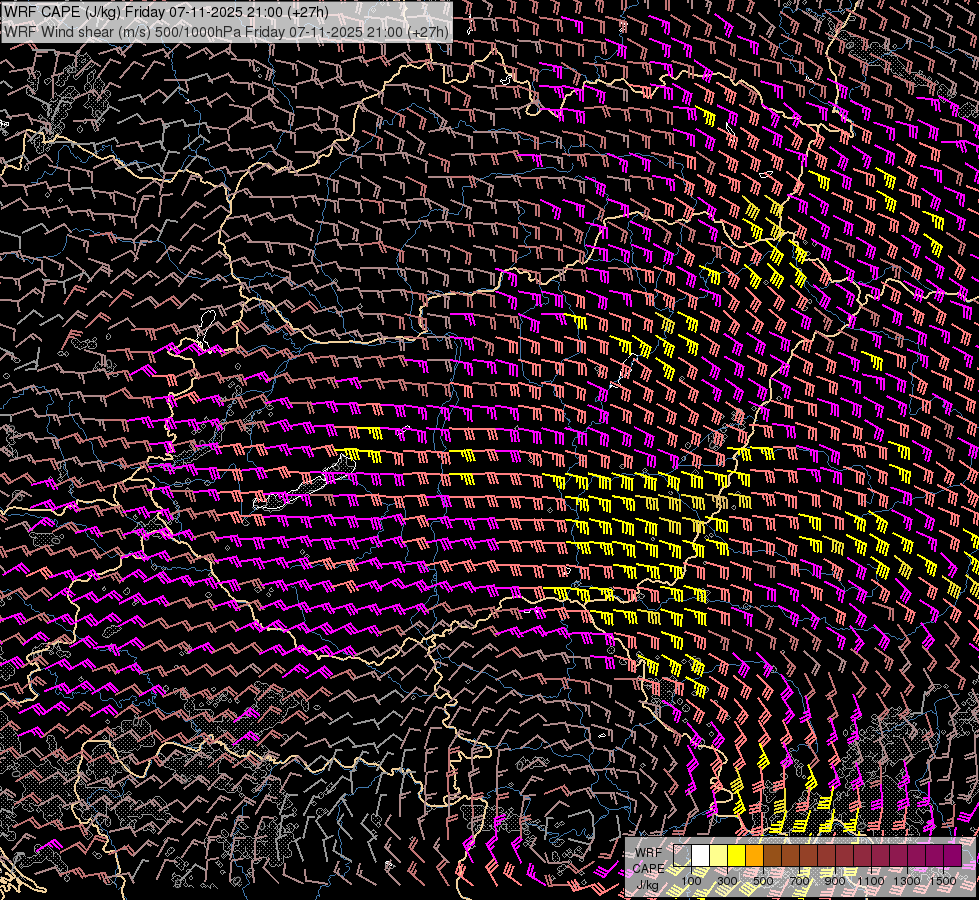Select the WRF Wind shear title line
The width and height of the screenshot is (979, 900).
coord(226,31)
